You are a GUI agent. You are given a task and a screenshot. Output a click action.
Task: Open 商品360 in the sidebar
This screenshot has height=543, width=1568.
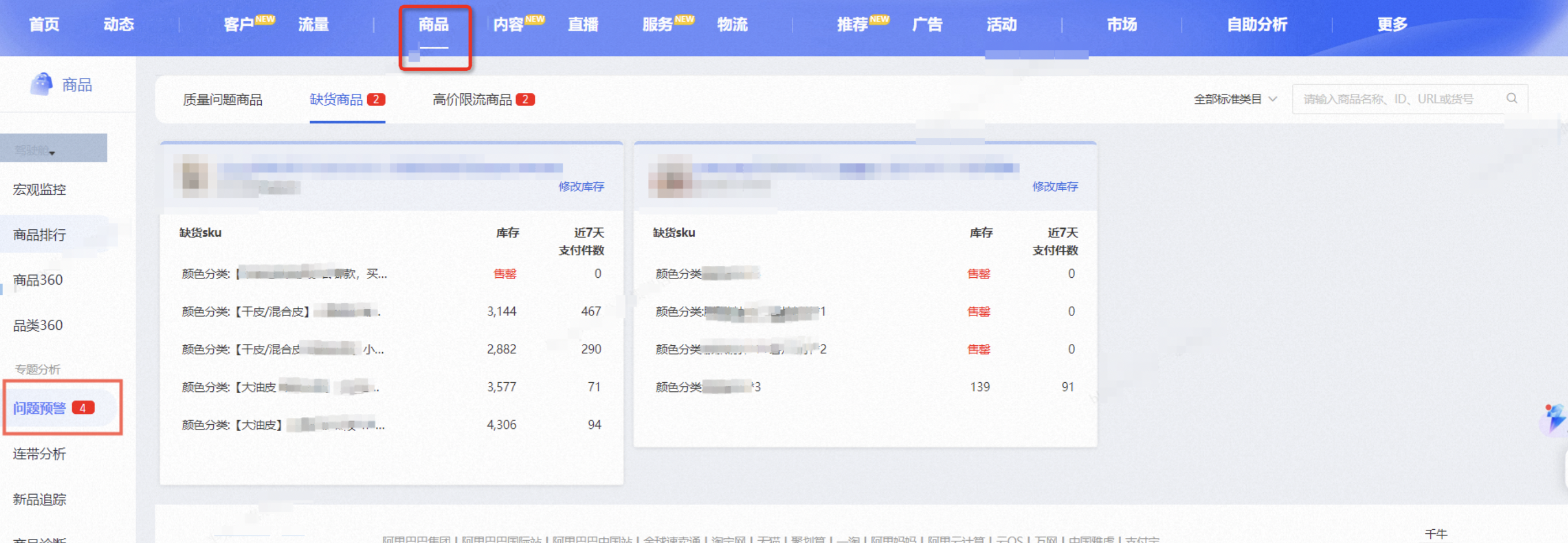tap(37, 280)
